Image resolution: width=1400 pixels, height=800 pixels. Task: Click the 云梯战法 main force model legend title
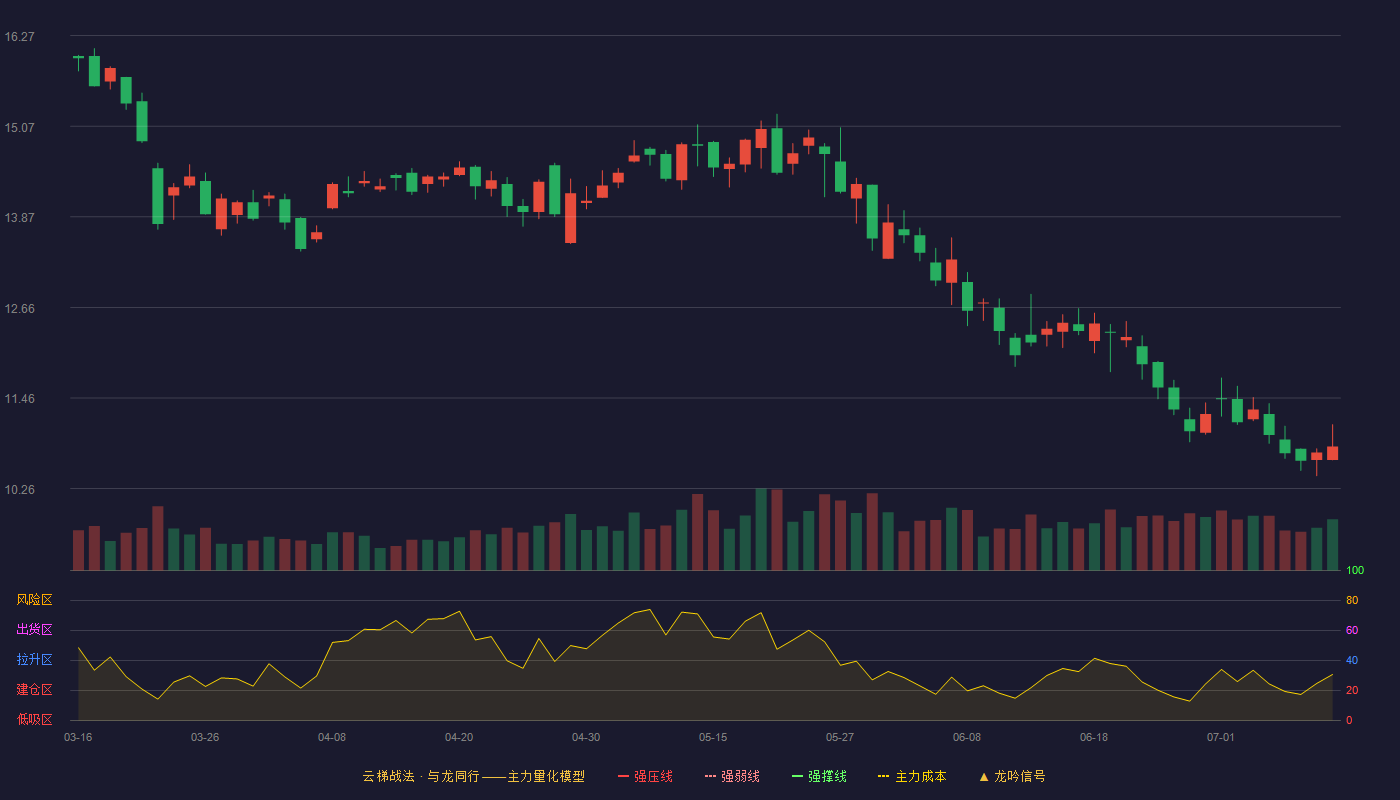click(x=473, y=776)
